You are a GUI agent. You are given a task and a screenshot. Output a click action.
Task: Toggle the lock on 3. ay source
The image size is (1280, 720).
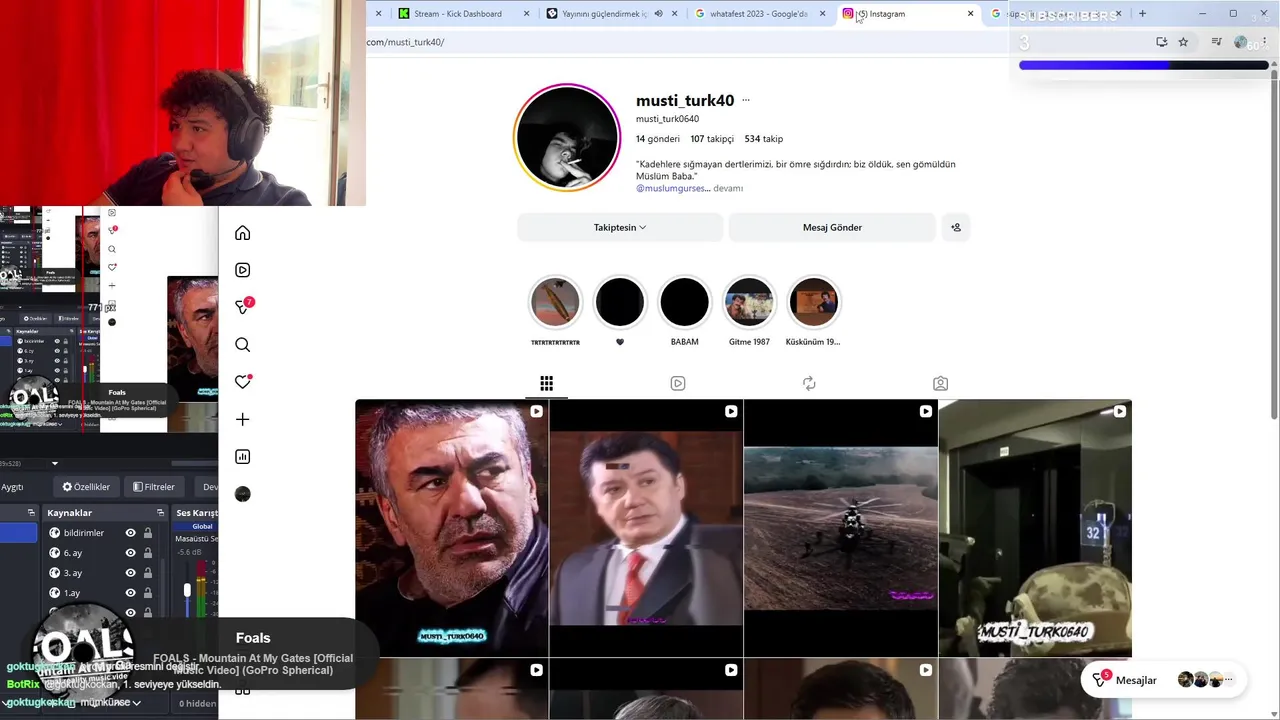click(148, 573)
